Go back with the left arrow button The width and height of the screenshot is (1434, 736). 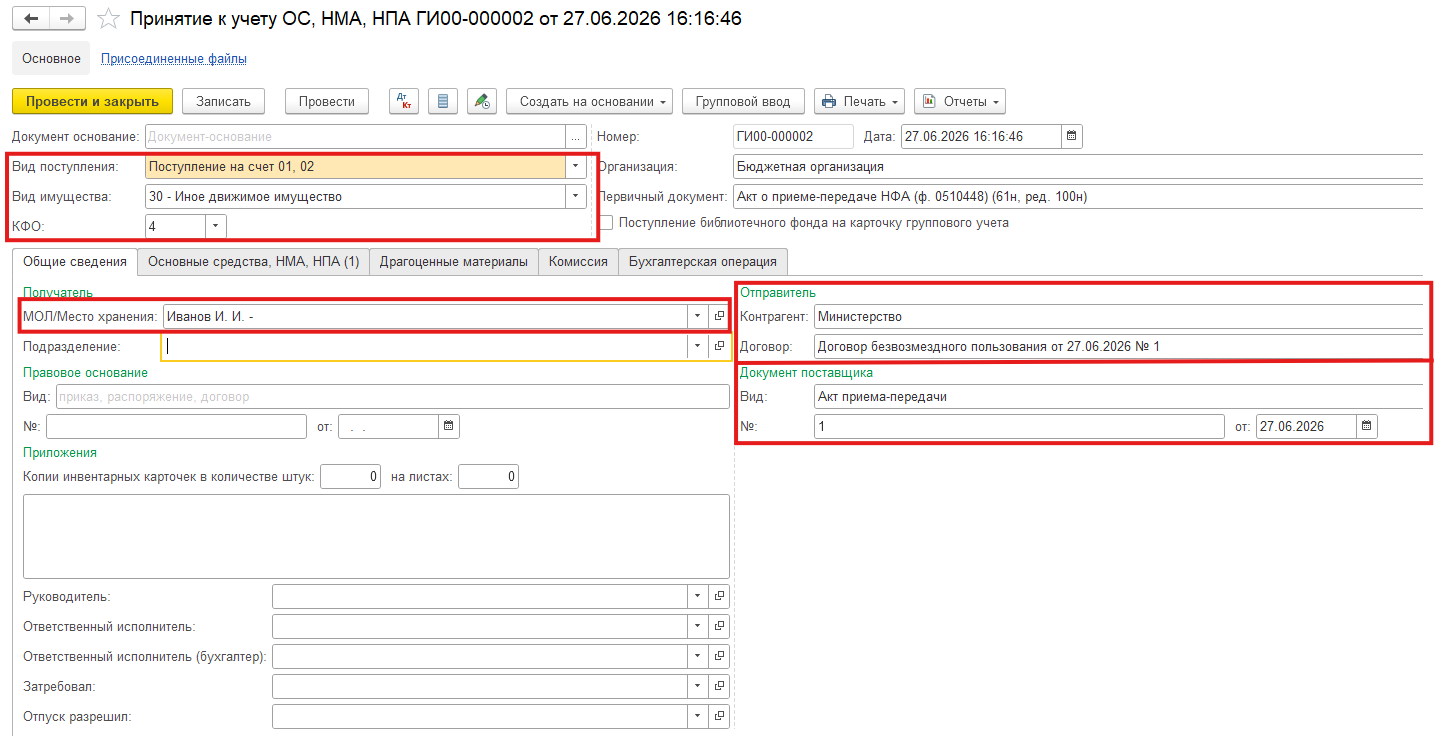click(31, 19)
